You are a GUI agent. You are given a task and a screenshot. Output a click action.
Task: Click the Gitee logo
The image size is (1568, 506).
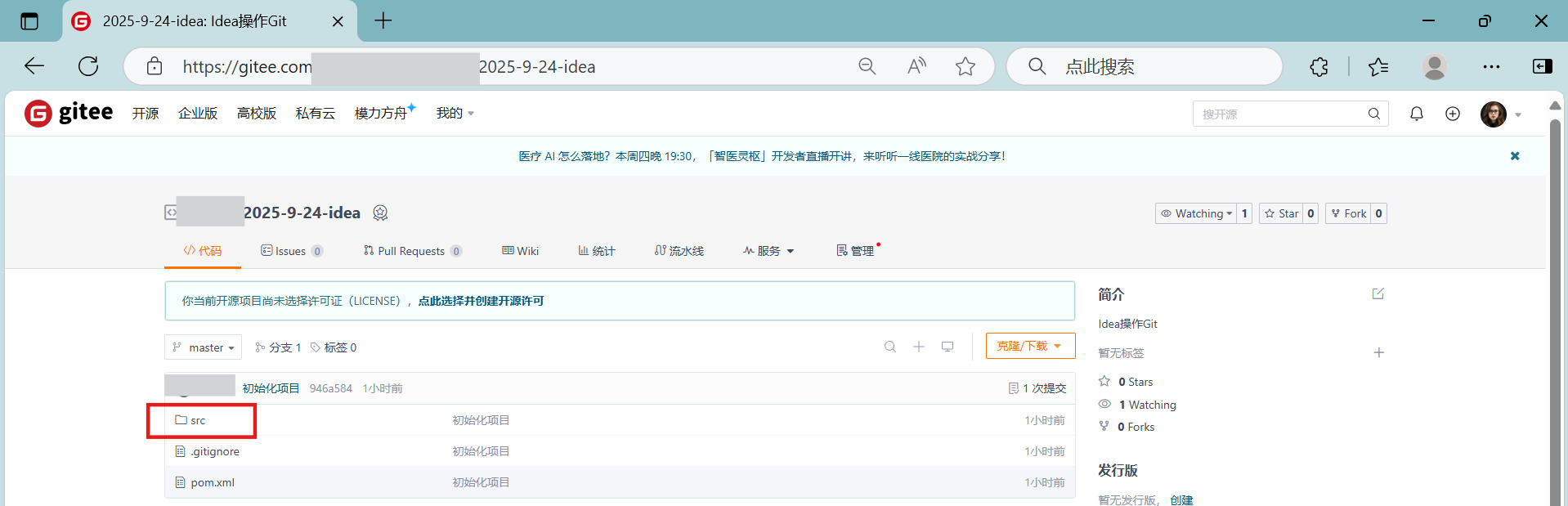coord(69,113)
